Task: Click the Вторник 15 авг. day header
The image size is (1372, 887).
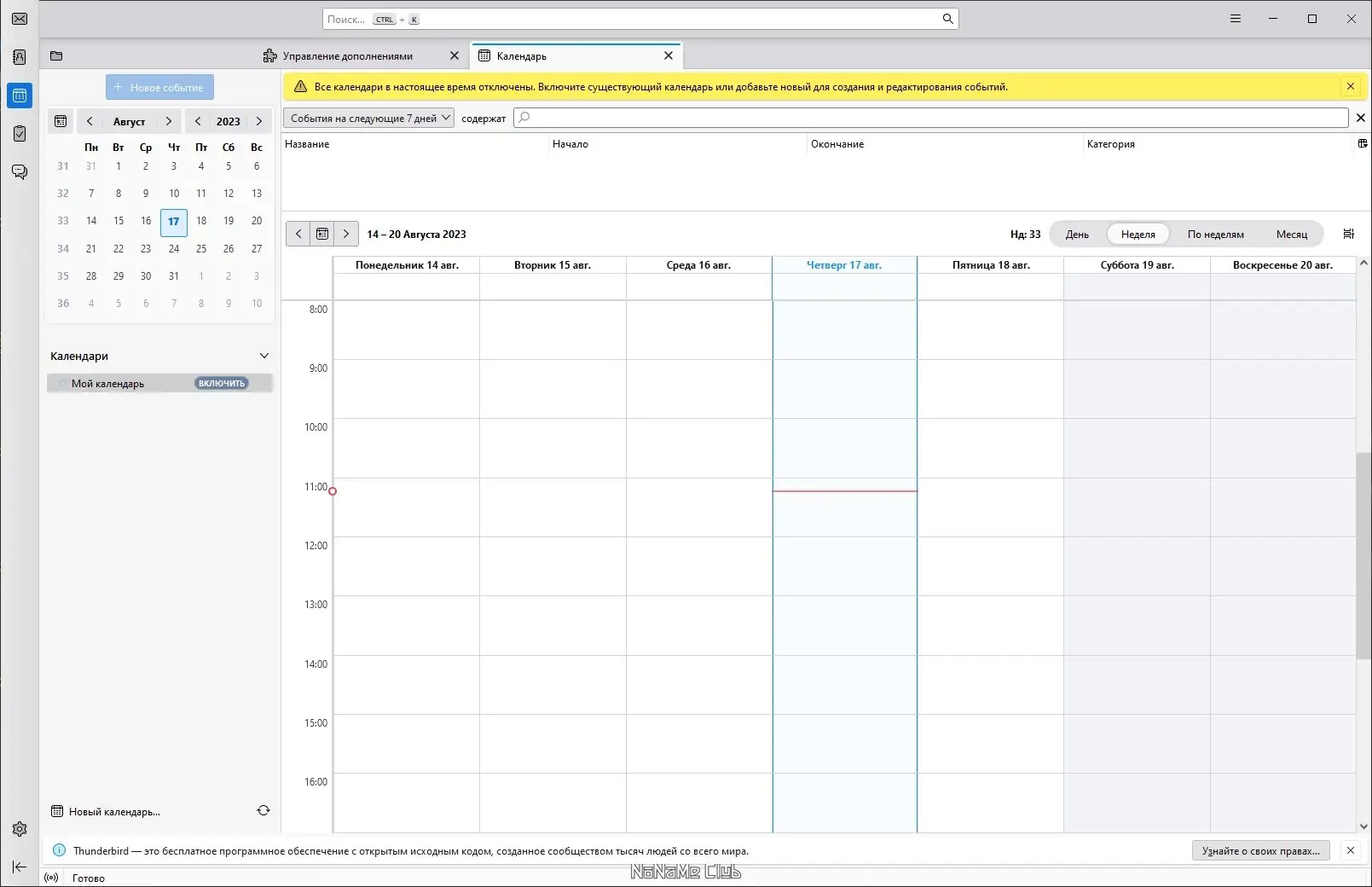Action: tap(553, 265)
